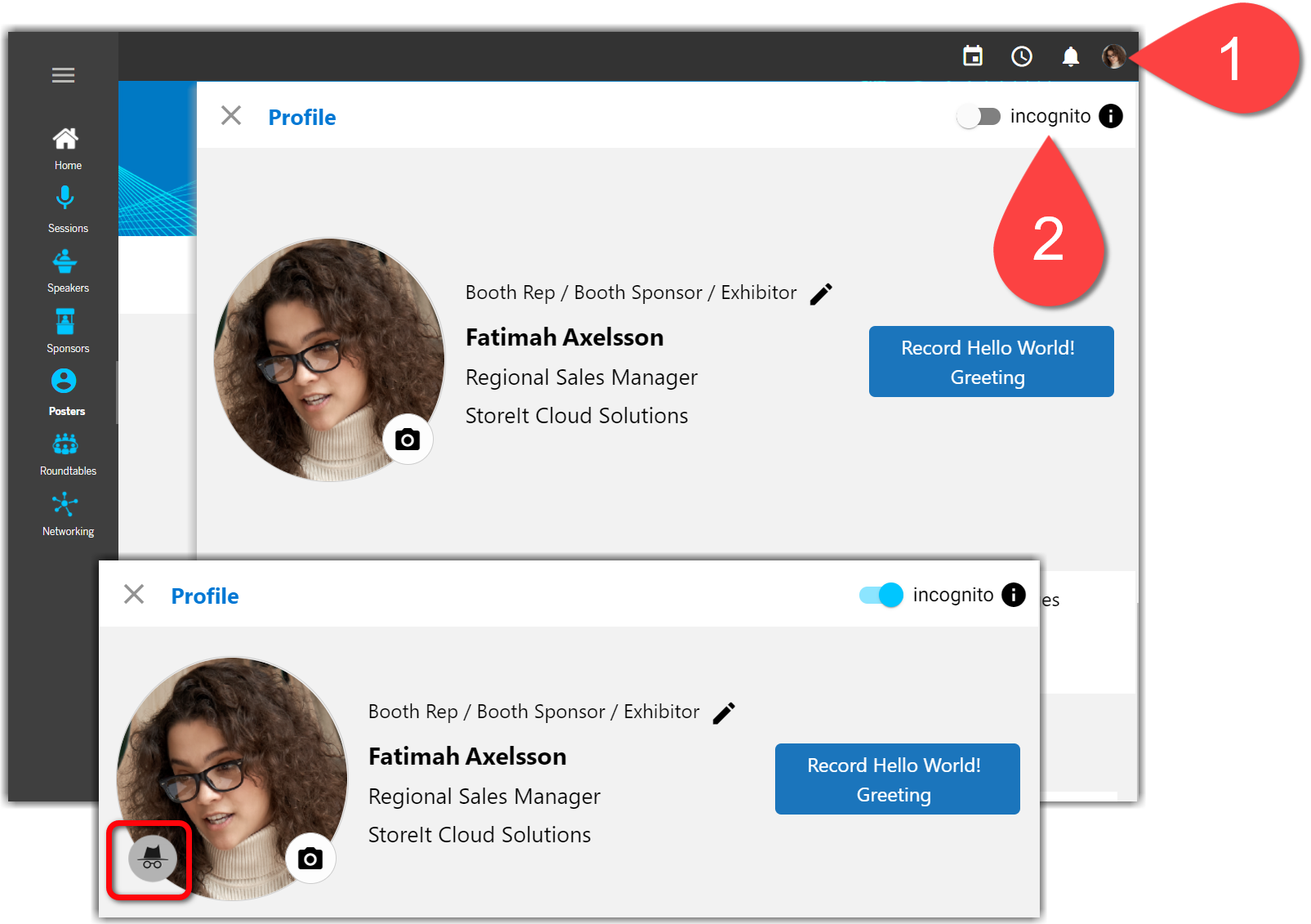Select the Posters sidebar item
Screen dimensions: 1311x924
[65, 391]
